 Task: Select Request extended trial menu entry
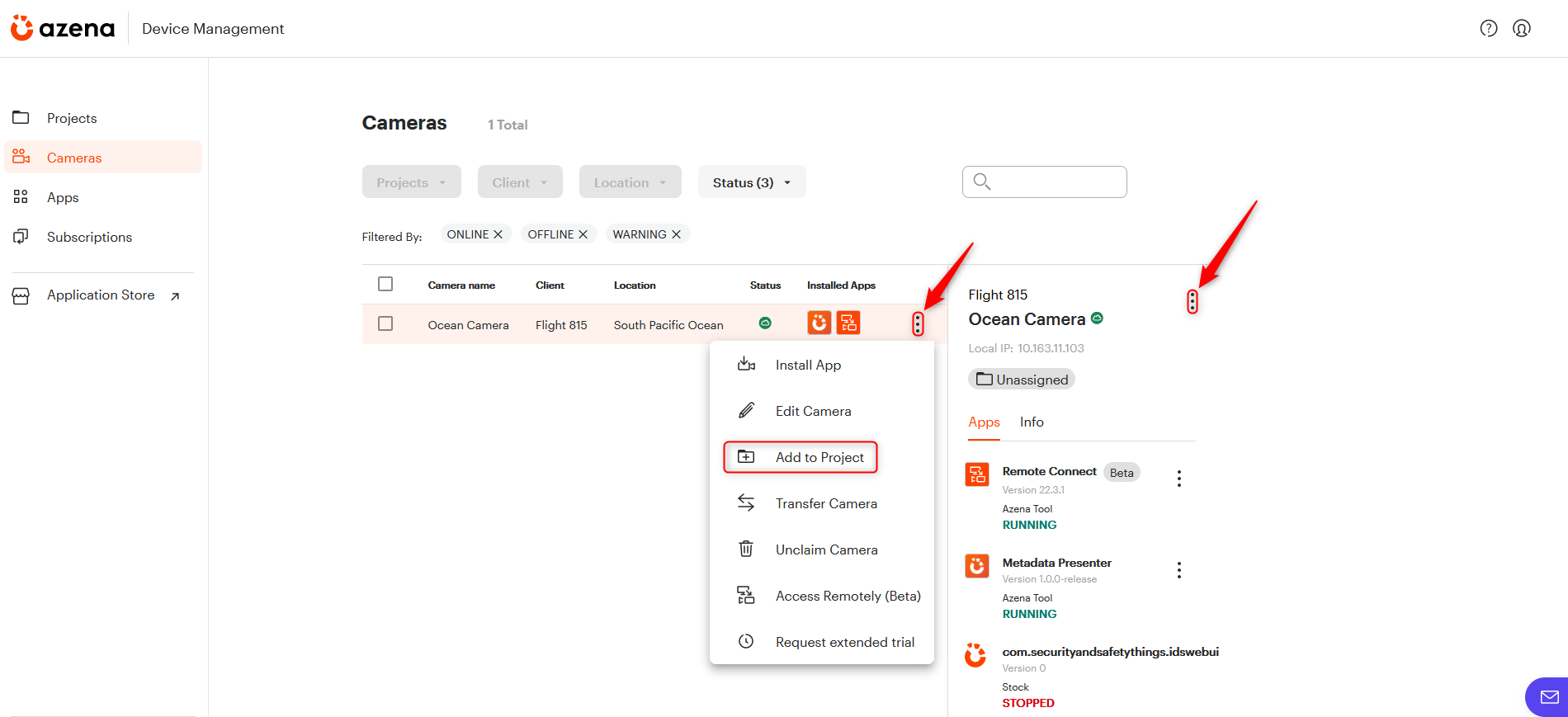(x=822, y=642)
